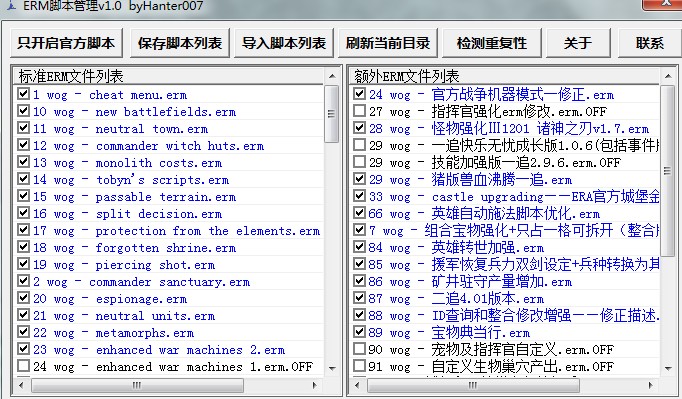Uncheck 86 wog - 矿井驻守产量增加.erm
682x399 pixels.
point(359,280)
